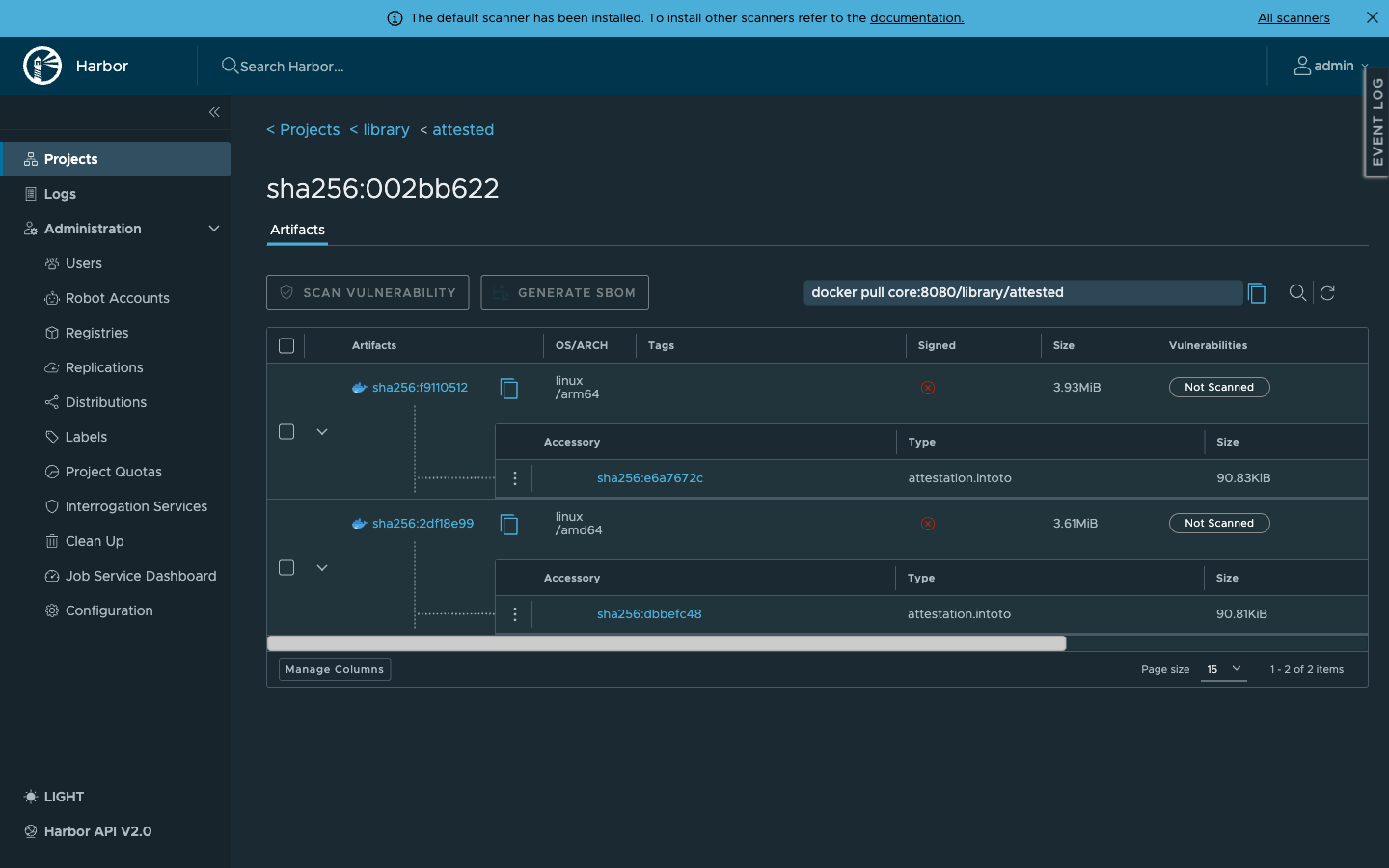Viewport: 1389px width, 868px height.
Task: Click Not Scanned badge for sha256:2df18e99
Action: click(x=1219, y=524)
